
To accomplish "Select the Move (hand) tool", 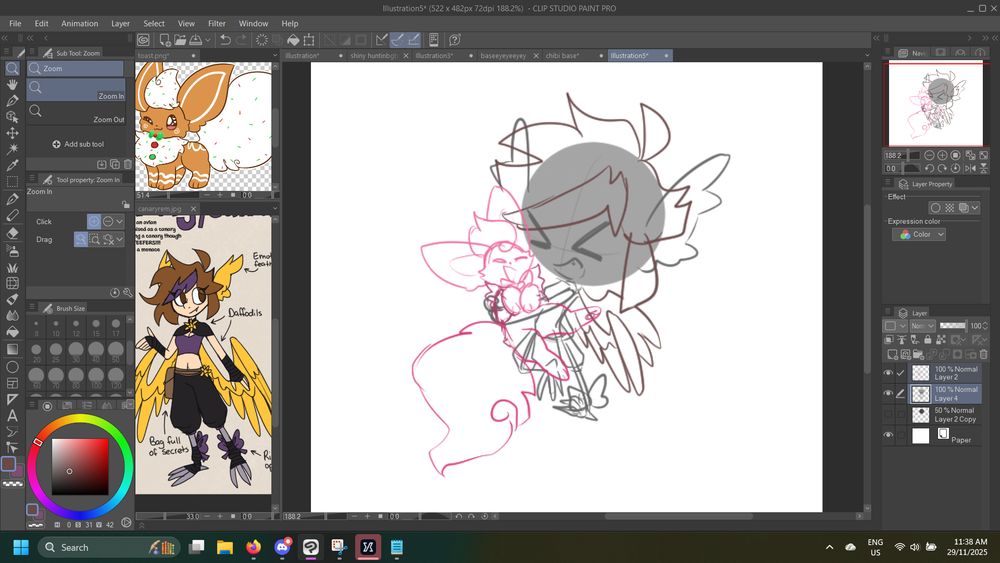I will point(12,84).
